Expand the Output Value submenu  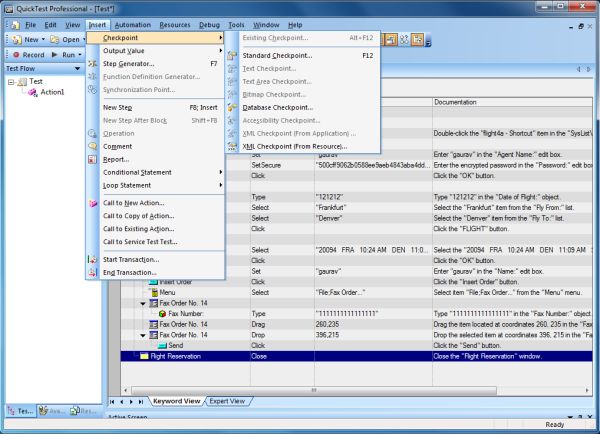point(221,51)
